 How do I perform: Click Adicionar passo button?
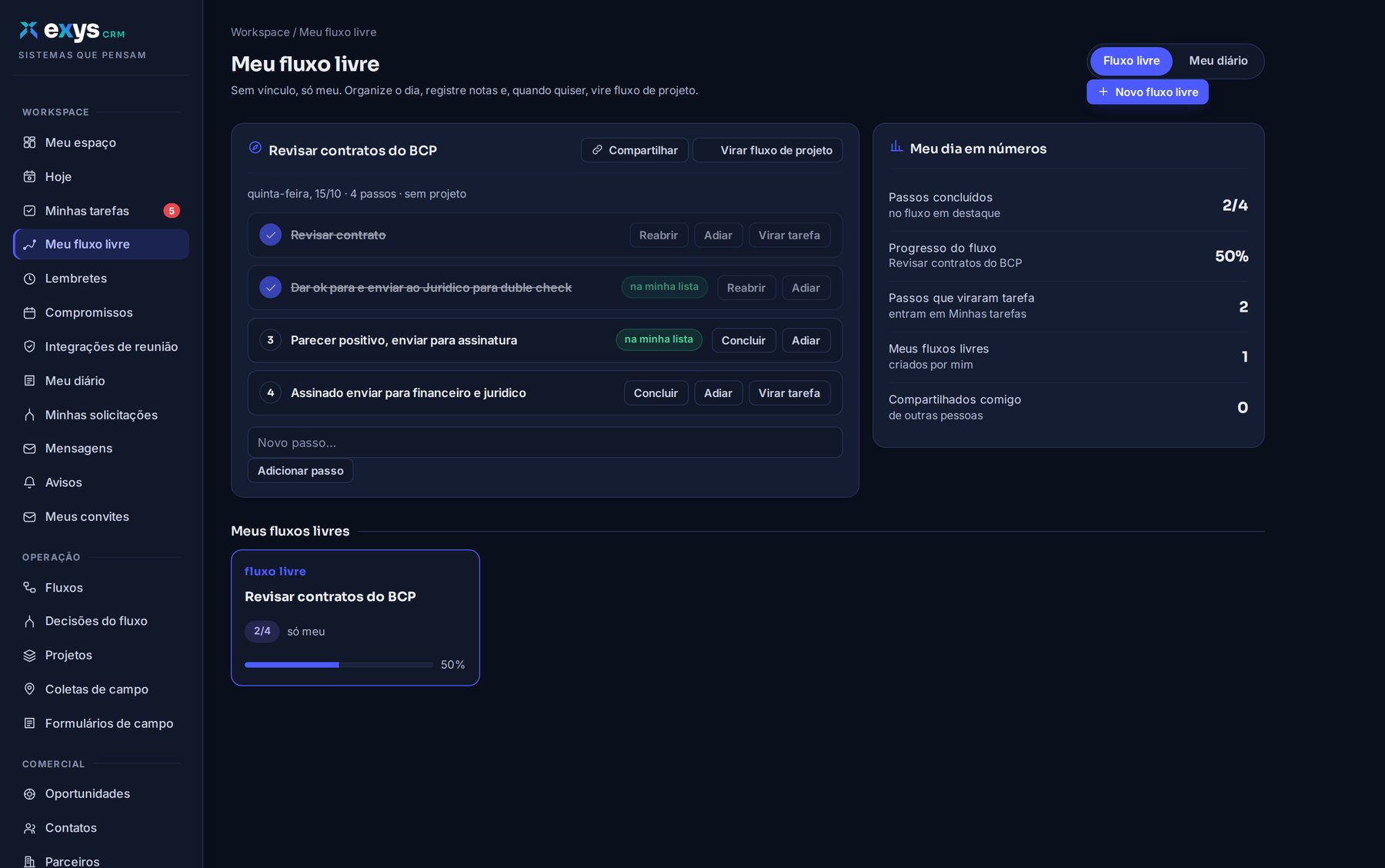coord(300,471)
